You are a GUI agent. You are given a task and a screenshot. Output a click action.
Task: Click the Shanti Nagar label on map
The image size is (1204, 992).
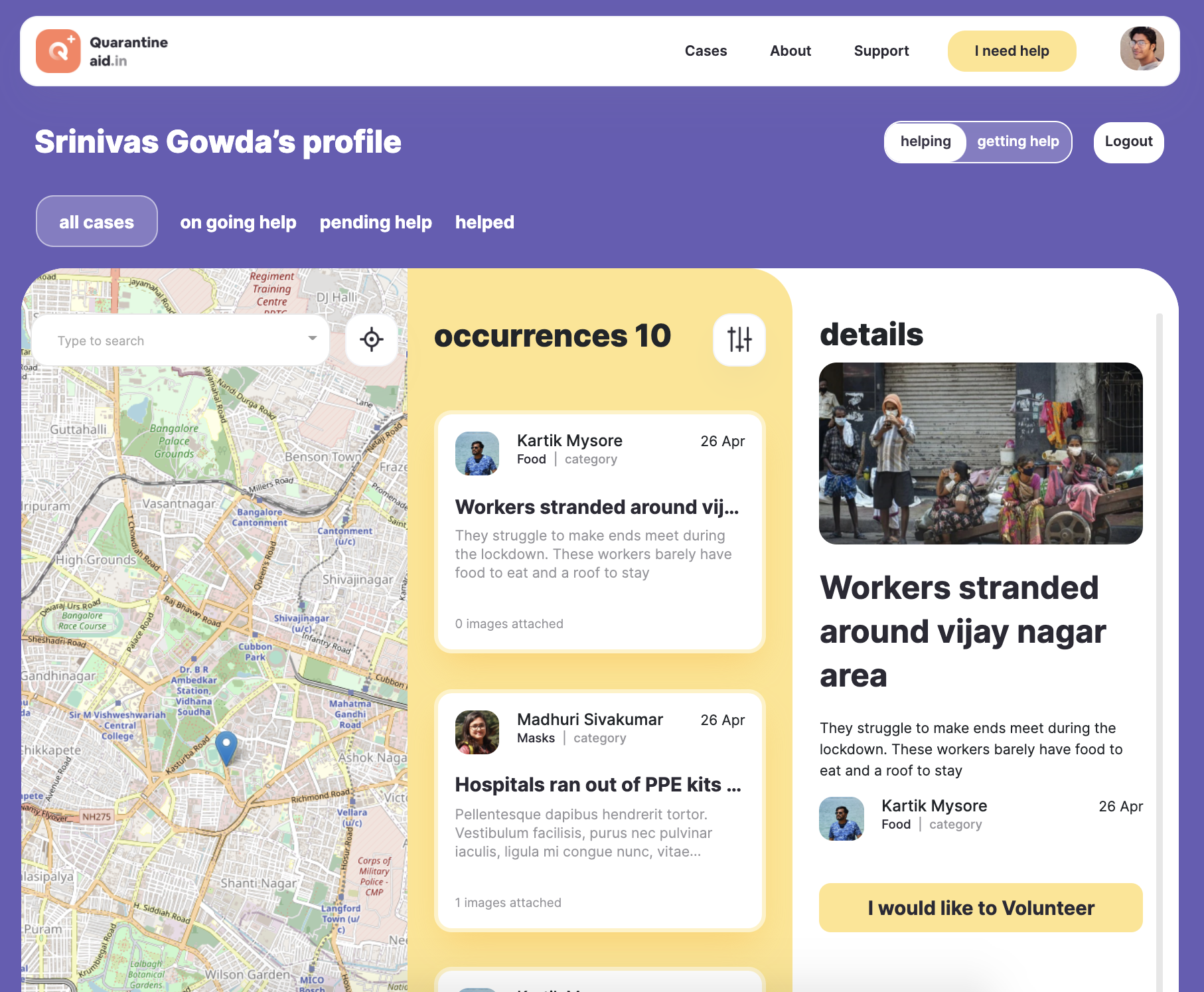tap(259, 883)
